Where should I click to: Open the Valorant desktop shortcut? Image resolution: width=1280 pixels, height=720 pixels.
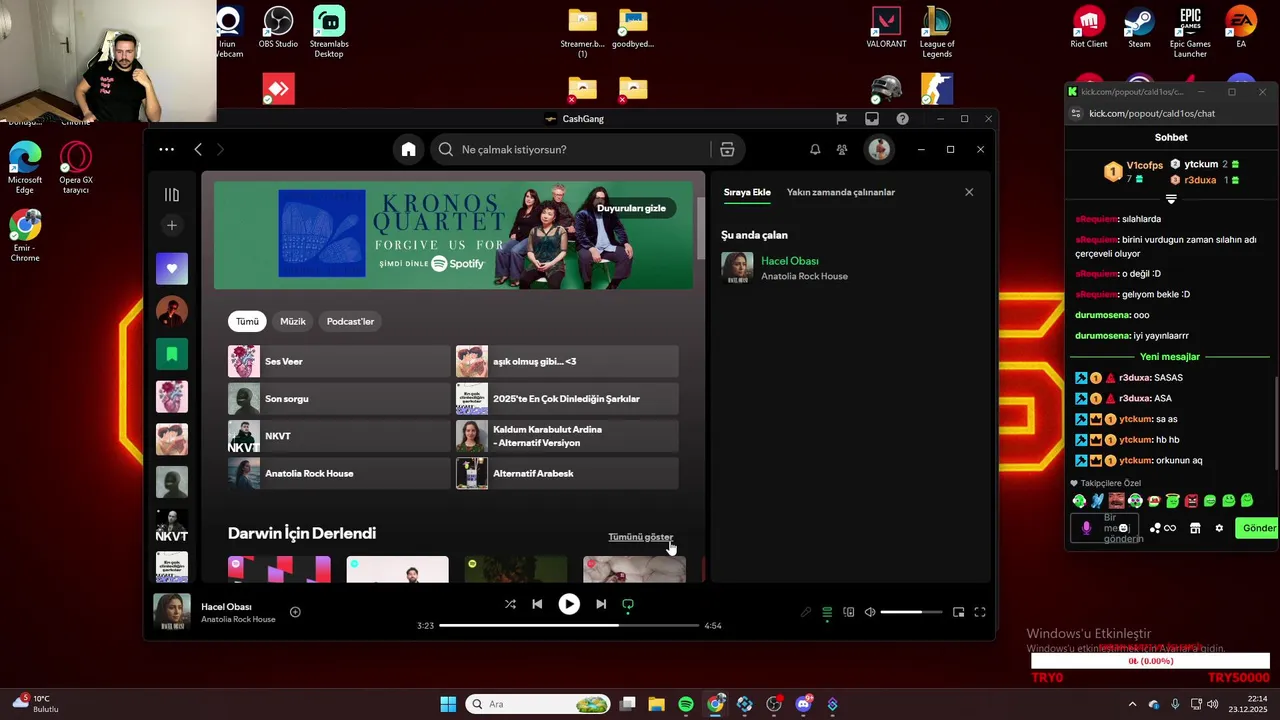[886, 28]
